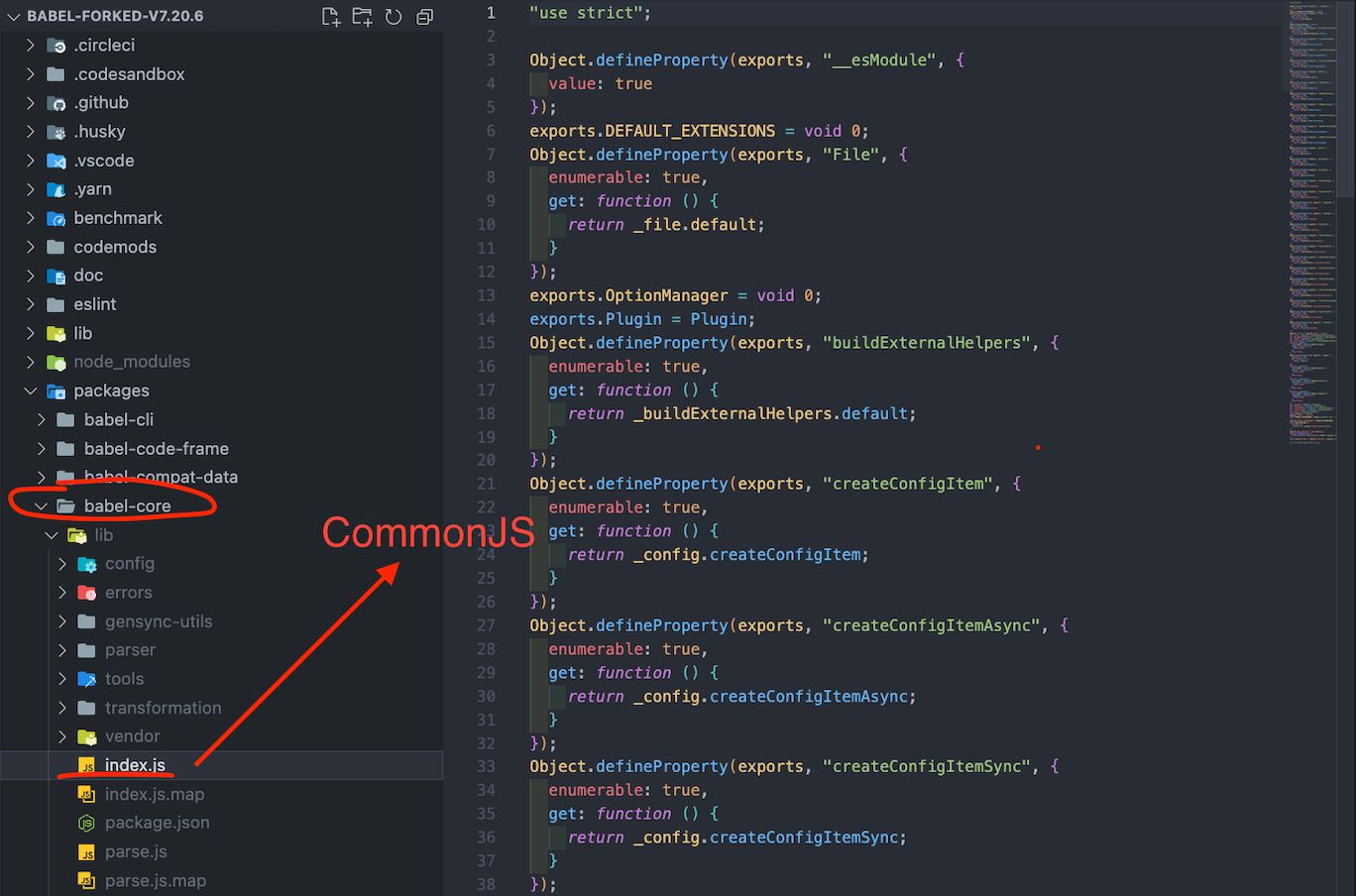Click the benchmark folder icon

pyautogui.click(x=56, y=218)
